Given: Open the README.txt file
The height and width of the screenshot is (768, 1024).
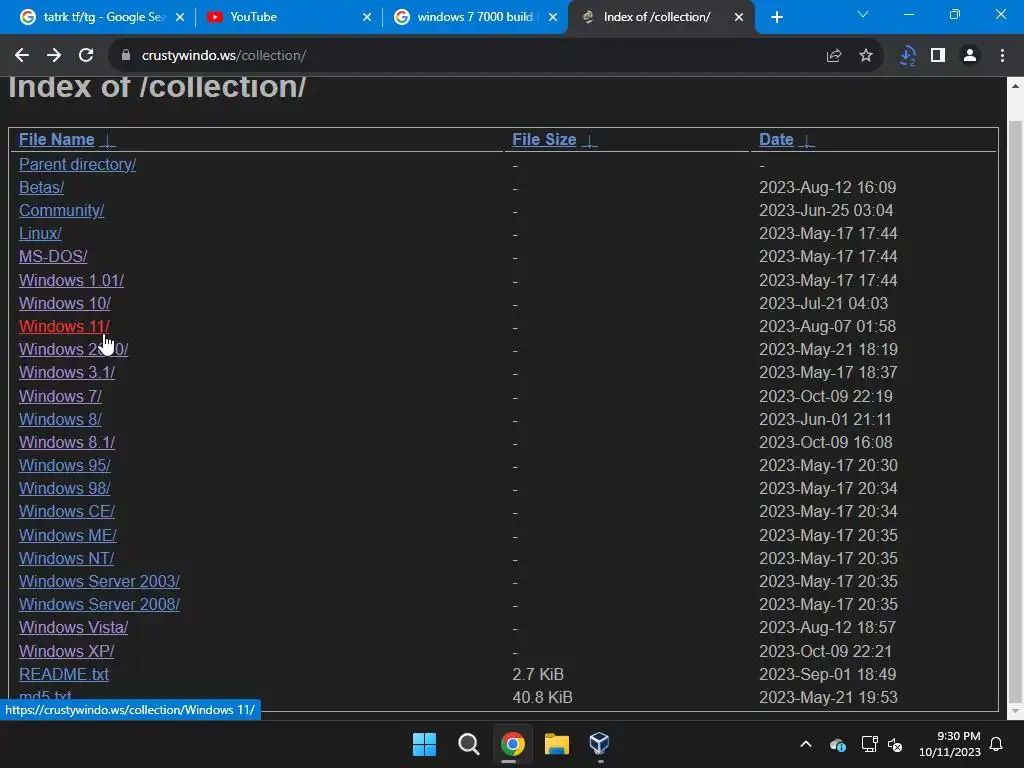Looking at the screenshot, I should click(x=64, y=675).
